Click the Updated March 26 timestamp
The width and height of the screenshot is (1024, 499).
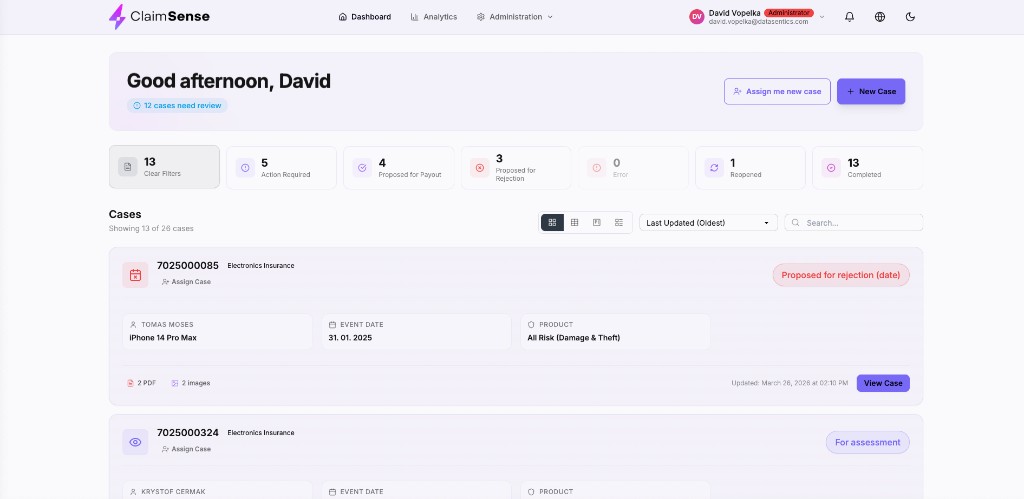pos(790,383)
